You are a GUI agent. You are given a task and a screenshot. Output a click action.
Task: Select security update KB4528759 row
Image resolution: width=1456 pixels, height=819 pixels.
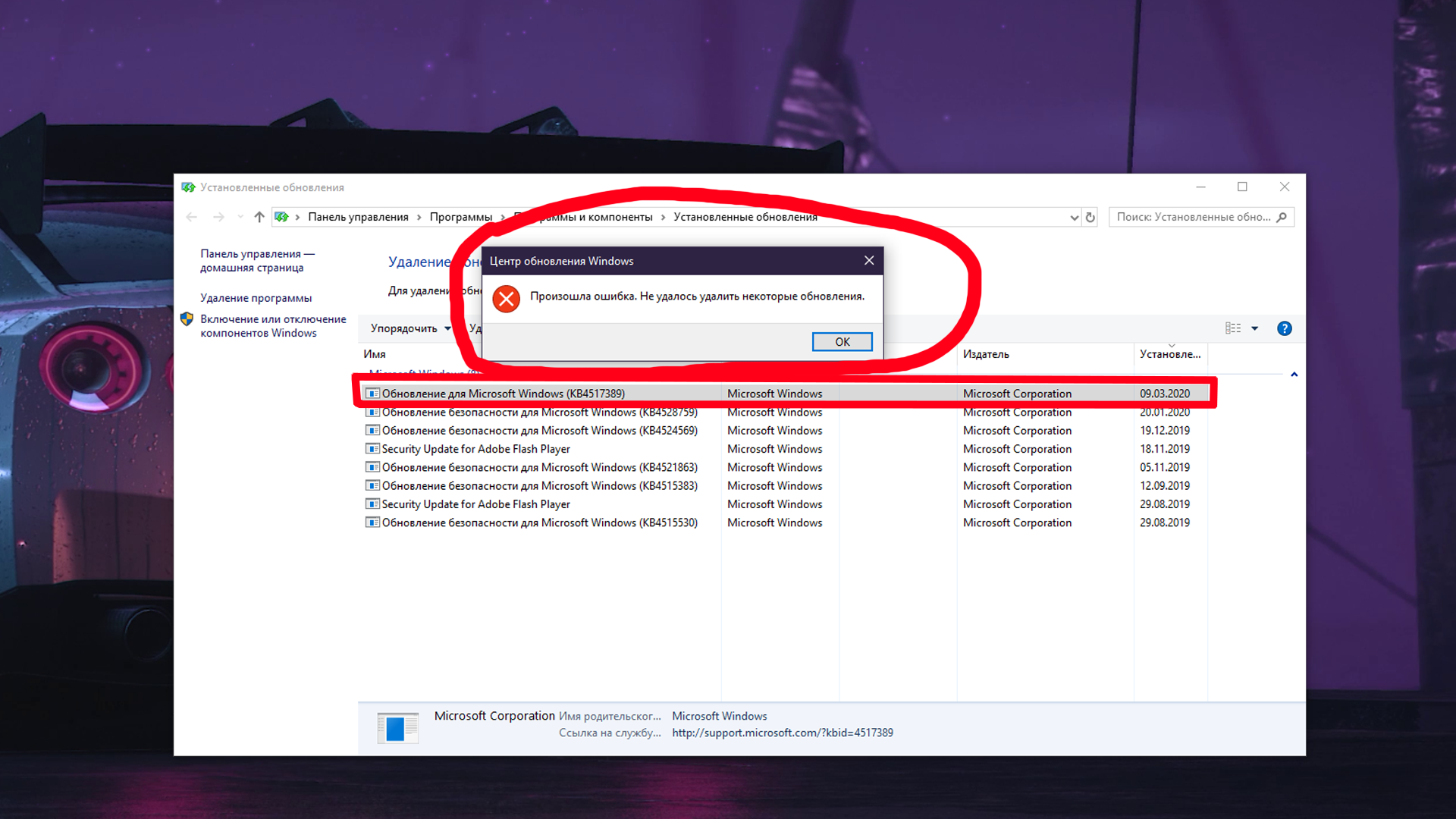tap(786, 413)
